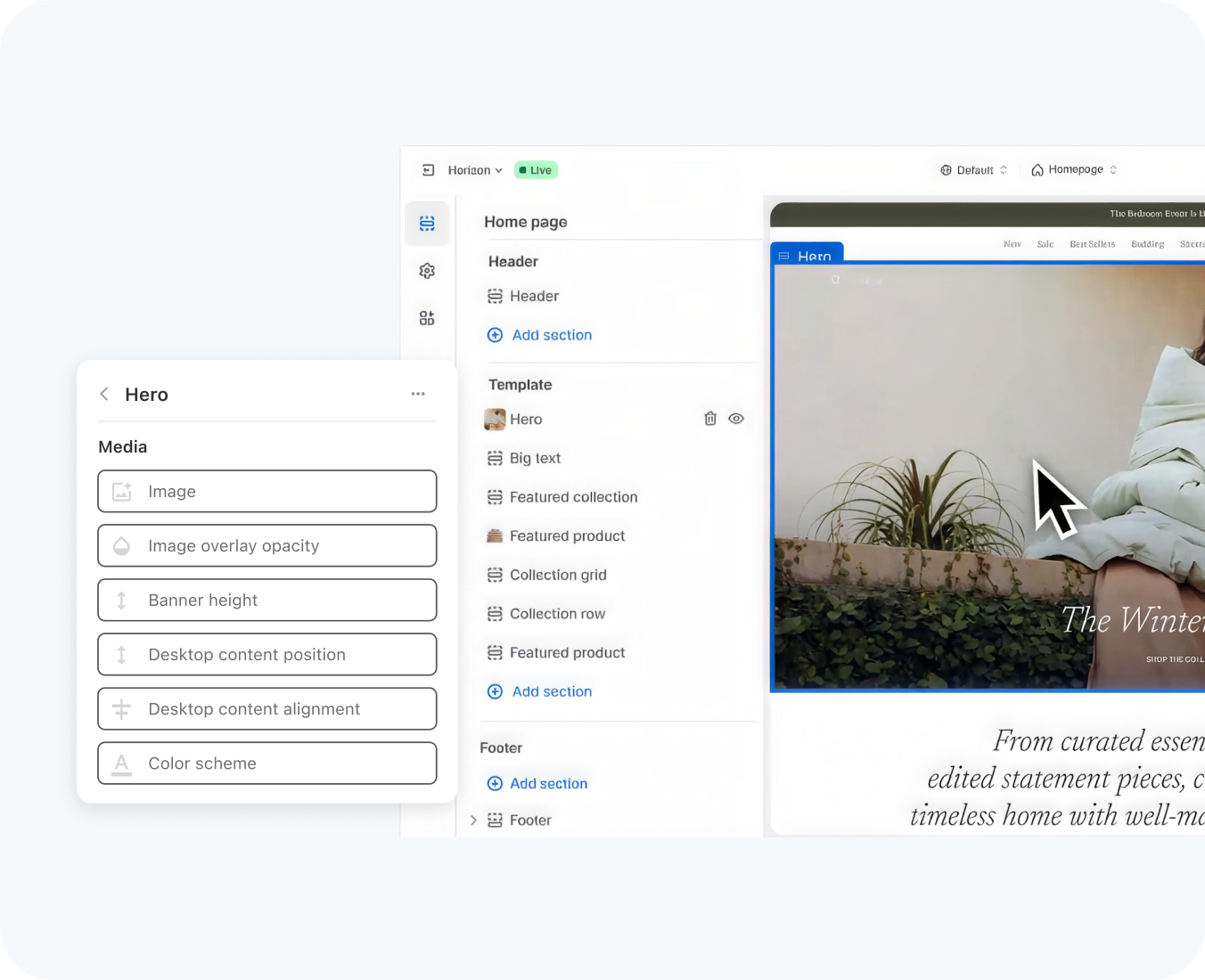The image size is (1205, 980).
Task: Expand the Footer section chevron
Action: coord(473,821)
